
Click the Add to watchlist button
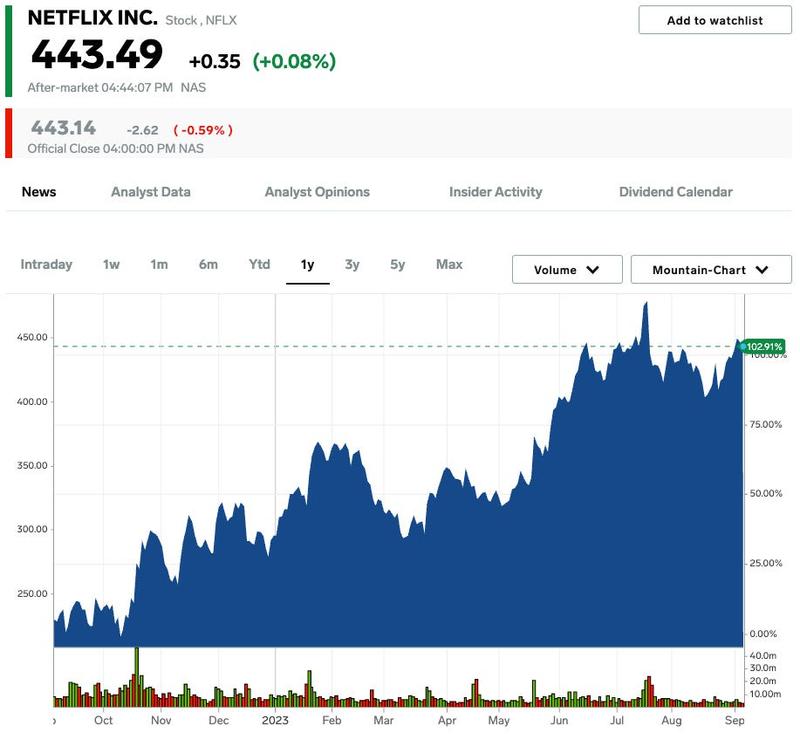[714, 20]
